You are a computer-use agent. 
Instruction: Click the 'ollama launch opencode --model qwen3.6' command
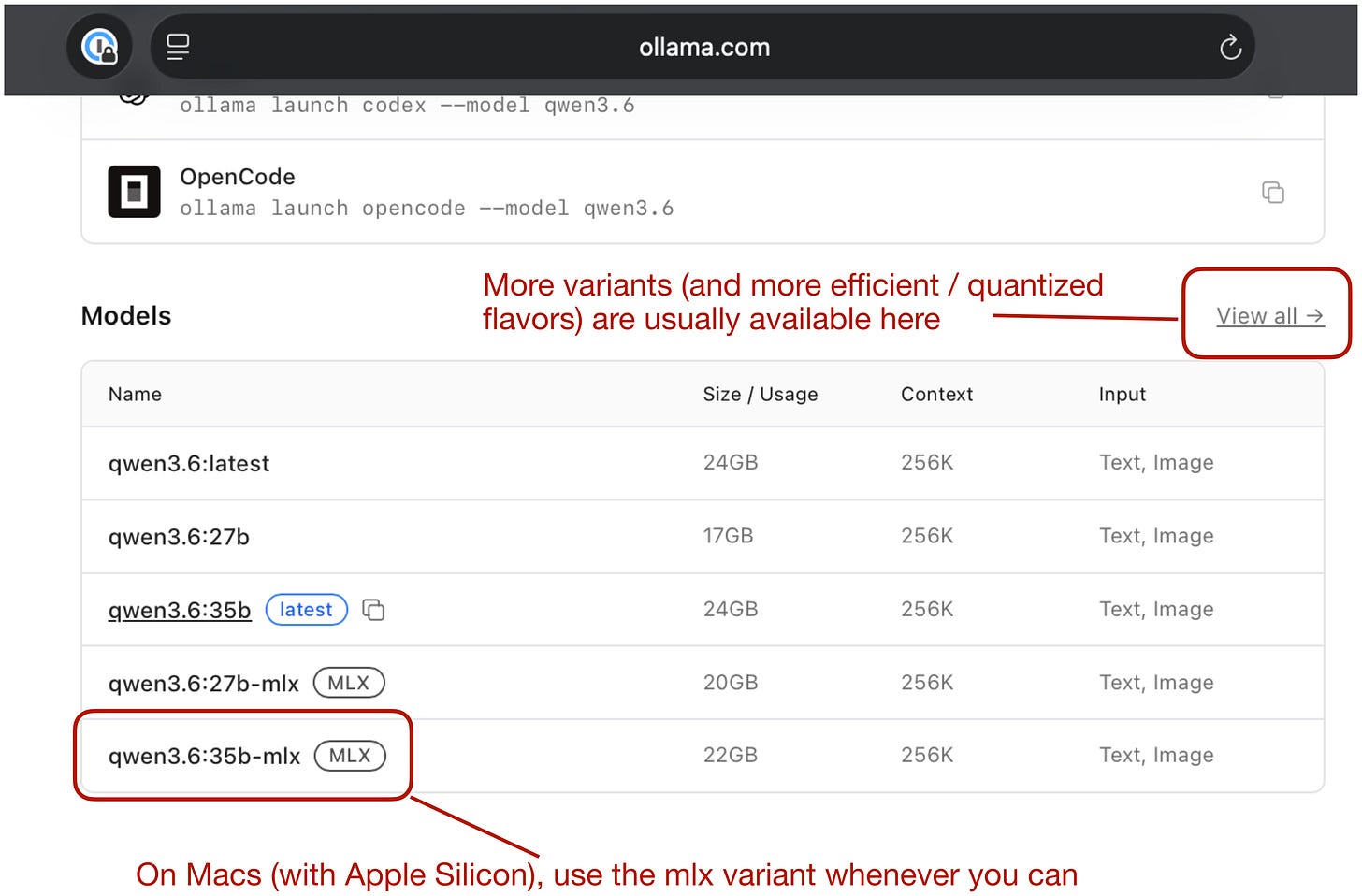tap(427, 209)
